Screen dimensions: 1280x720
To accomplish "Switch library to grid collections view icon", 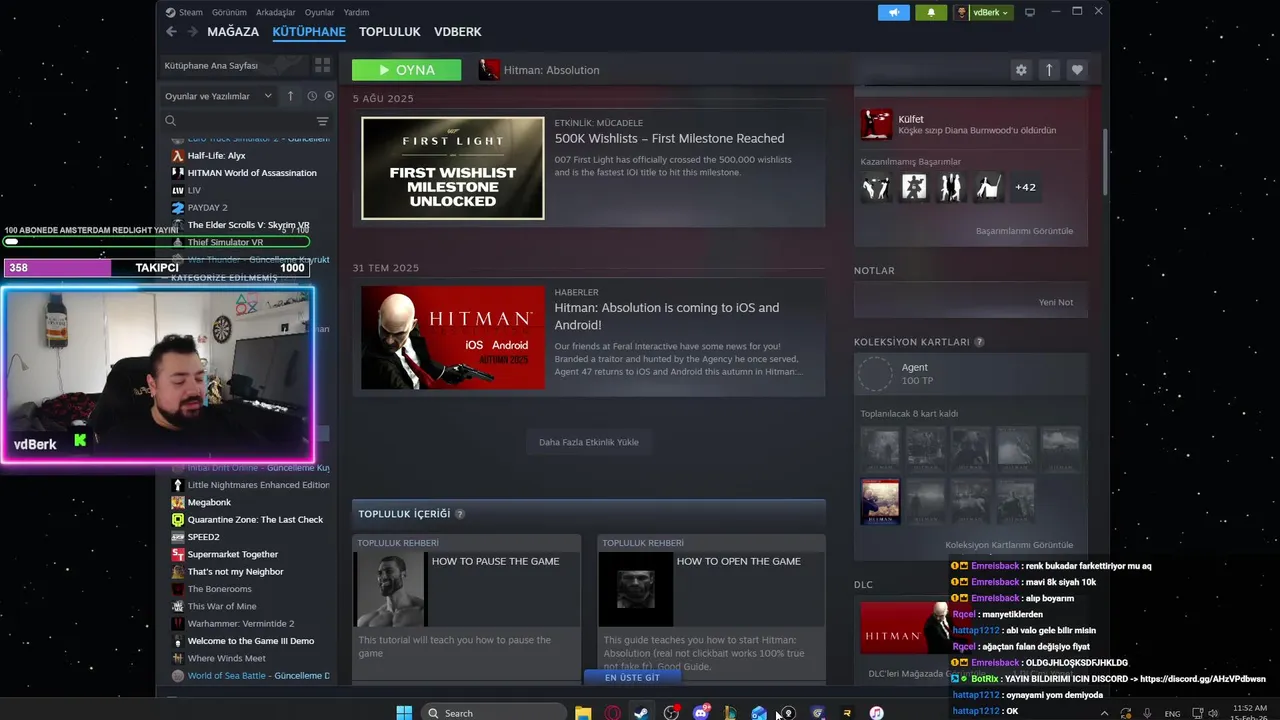I will (322, 65).
